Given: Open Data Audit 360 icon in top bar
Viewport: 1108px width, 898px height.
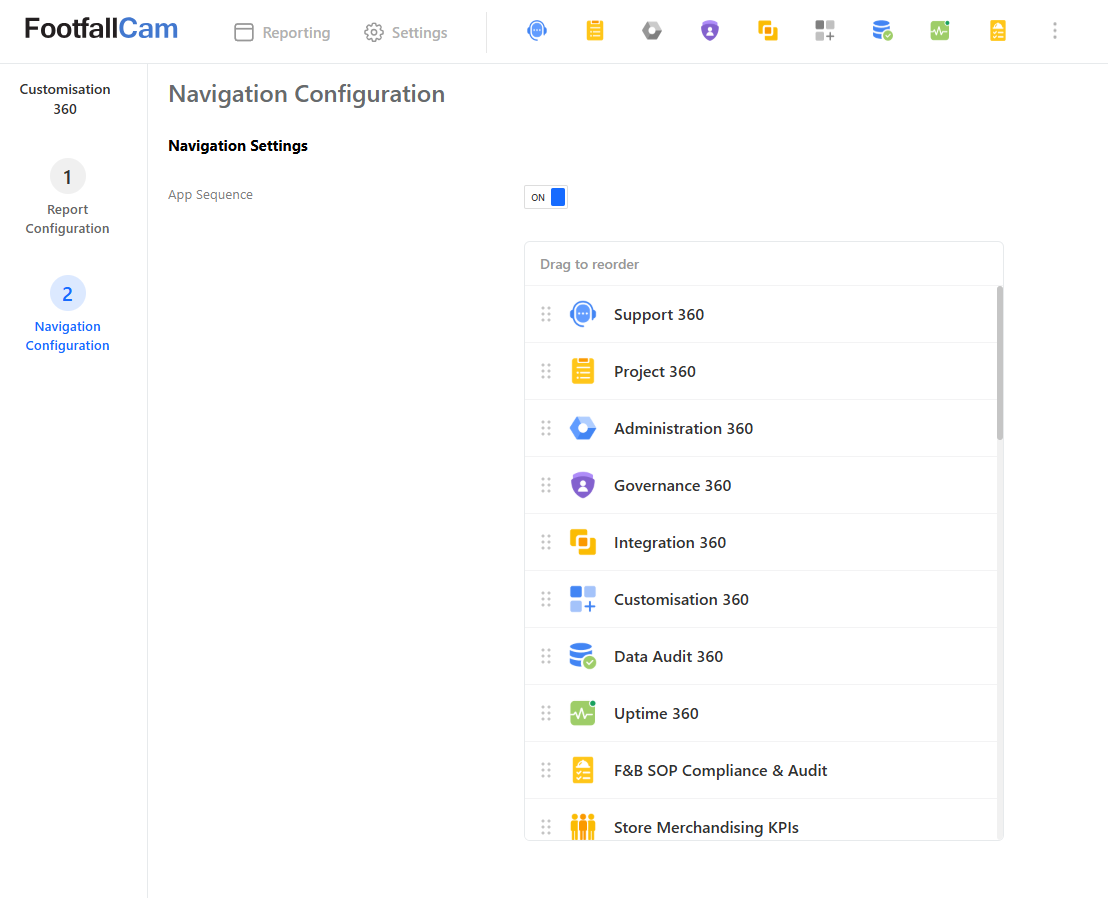Looking at the screenshot, I should click(x=882, y=30).
